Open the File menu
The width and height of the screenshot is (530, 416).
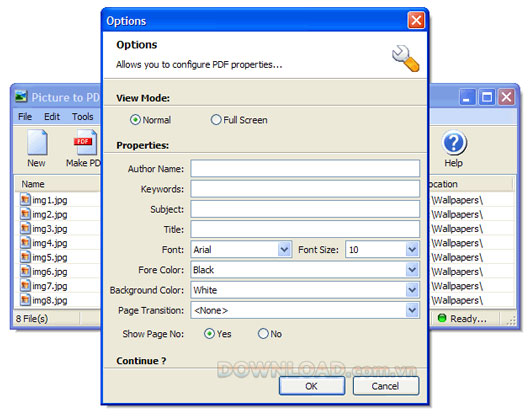(25, 117)
